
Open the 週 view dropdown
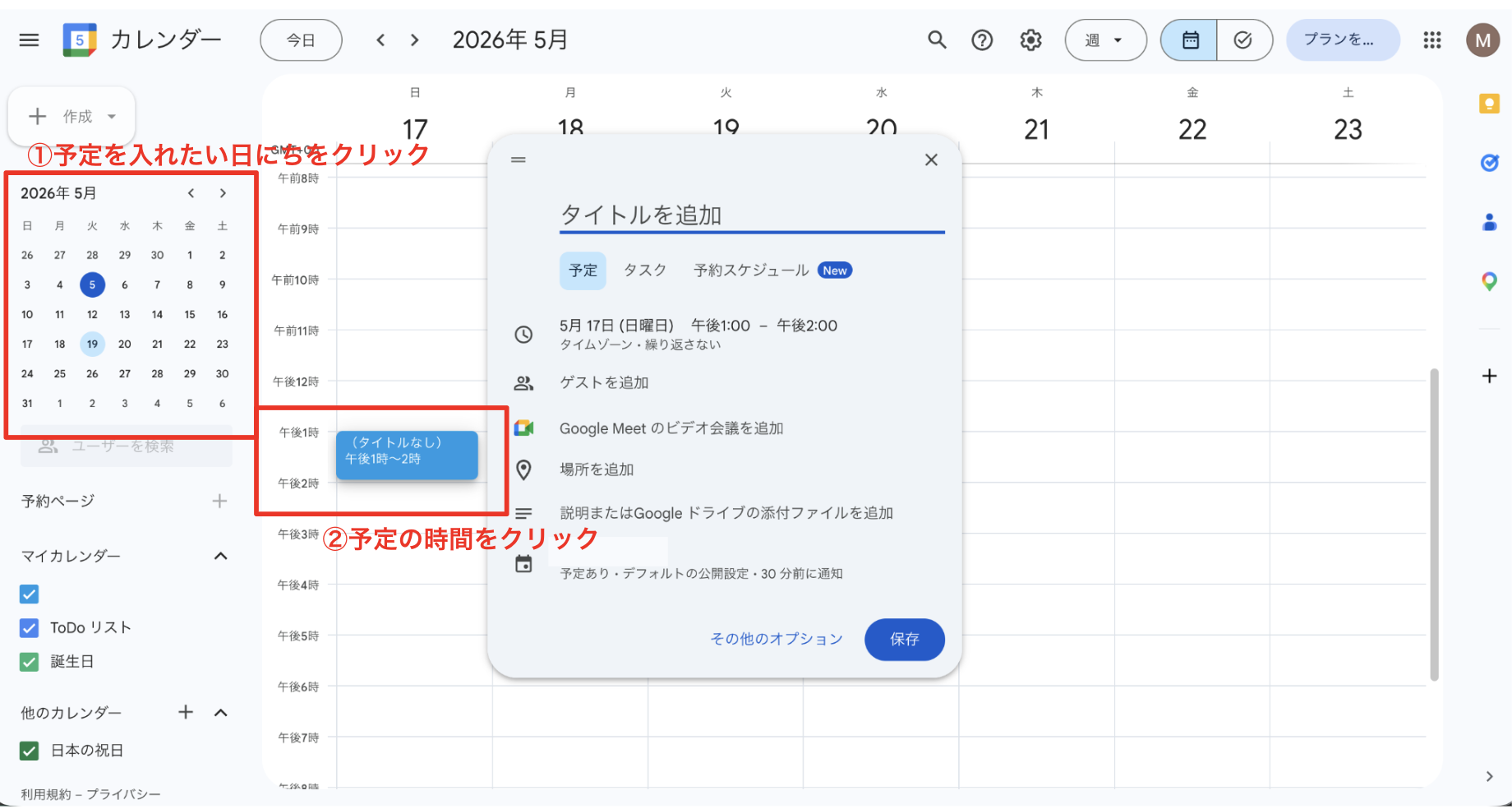pos(1105,40)
